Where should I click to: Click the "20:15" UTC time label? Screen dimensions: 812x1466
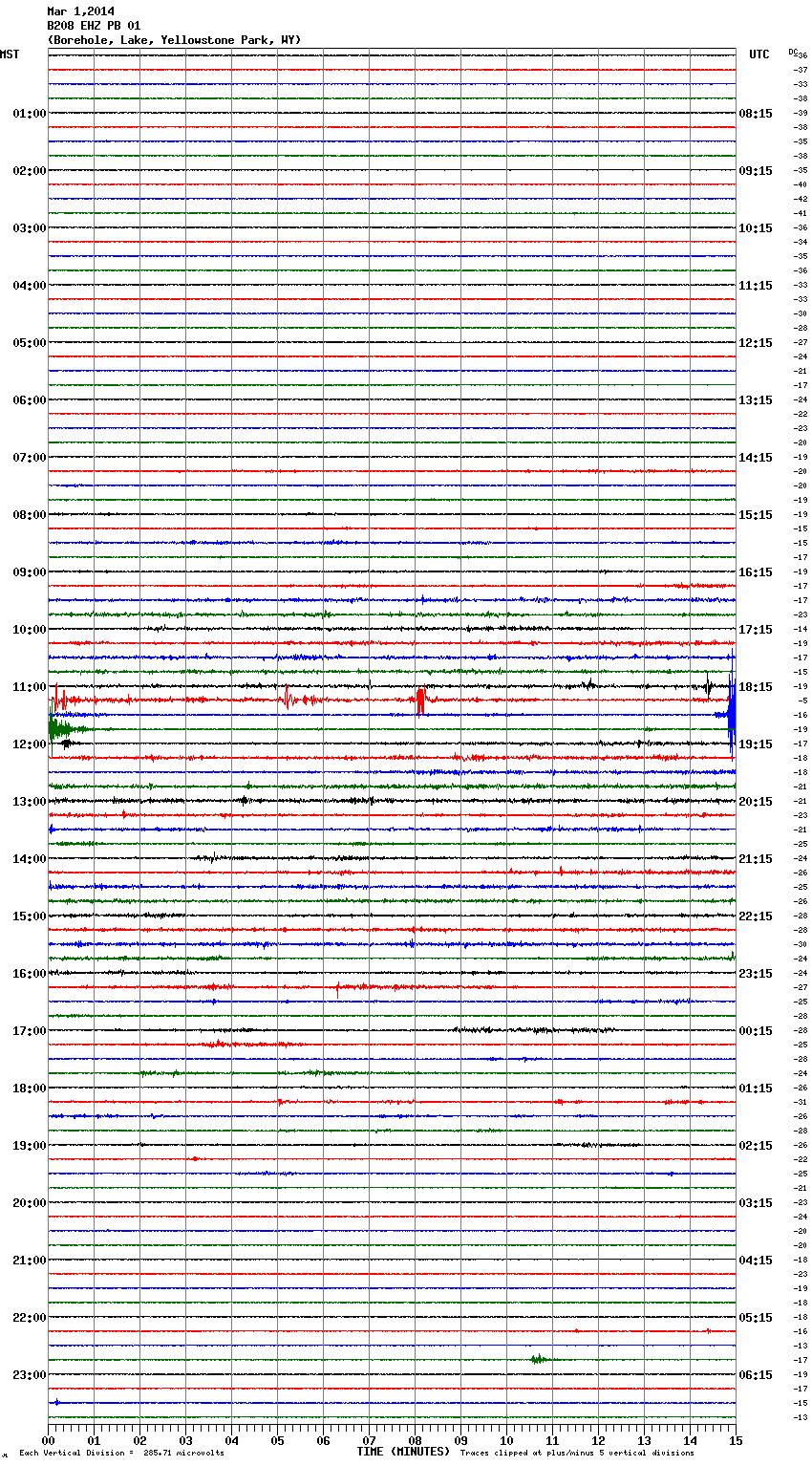pyautogui.click(x=756, y=802)
